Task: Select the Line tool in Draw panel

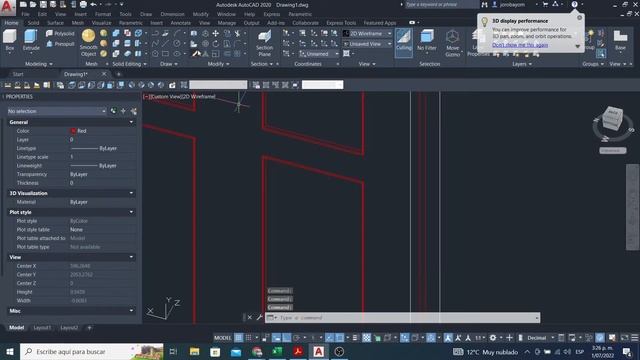Action: click(x=165, y=44)
